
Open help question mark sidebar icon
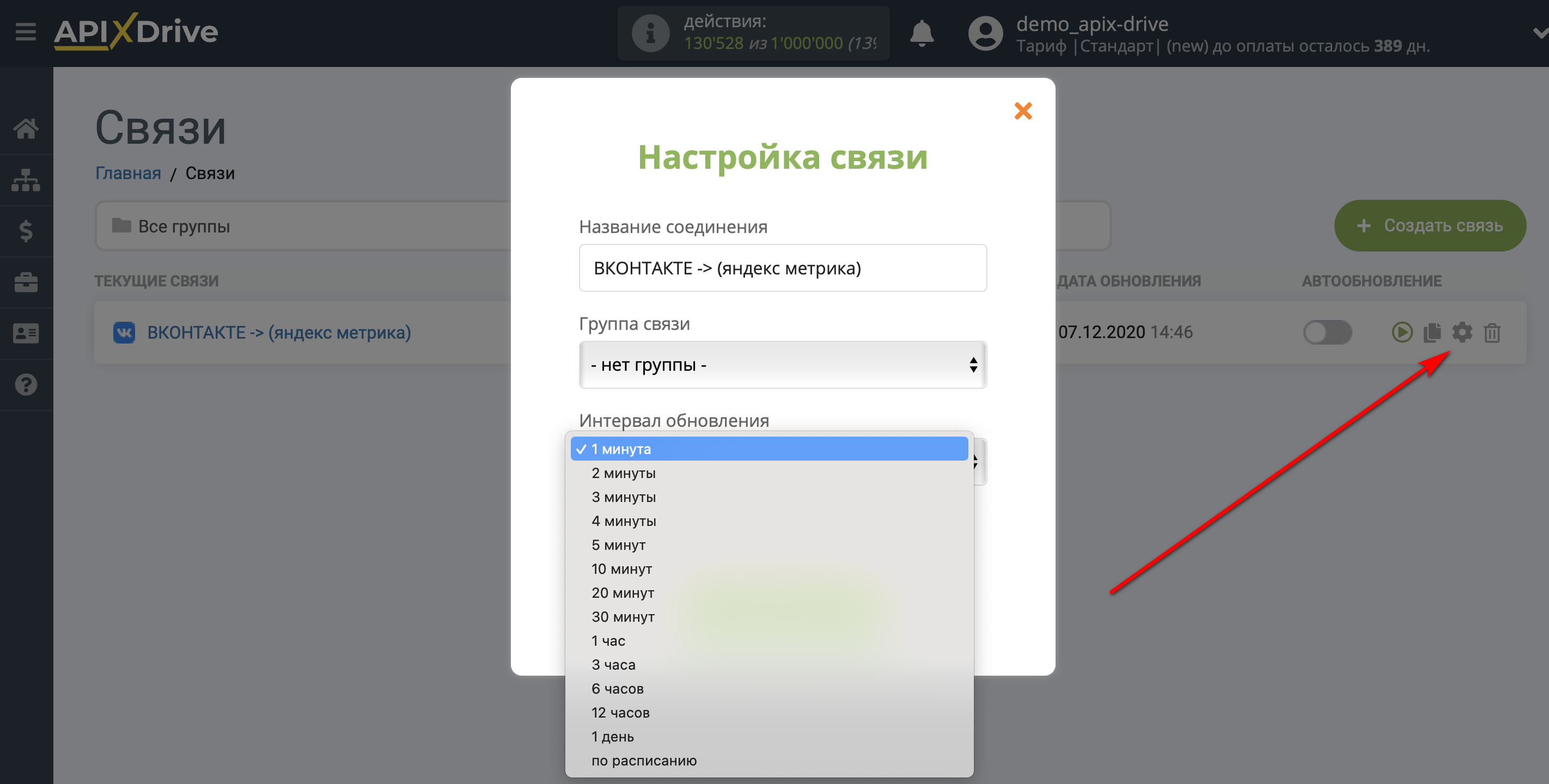[x=26, y=384]
